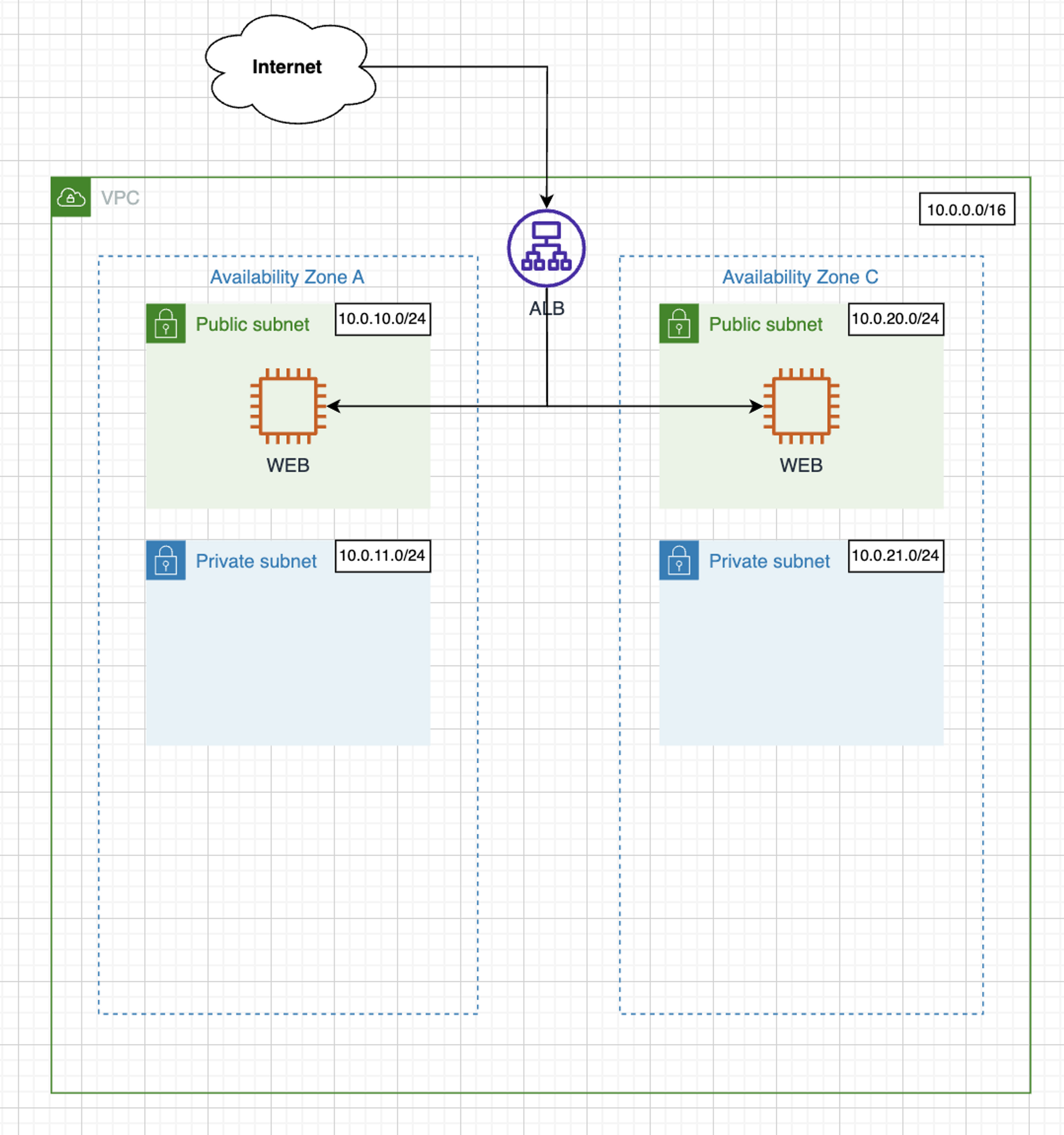Select the ALB load balancer icon
The height and width of the screenshot is (1135, 1064).
click(x=546, y=248)
